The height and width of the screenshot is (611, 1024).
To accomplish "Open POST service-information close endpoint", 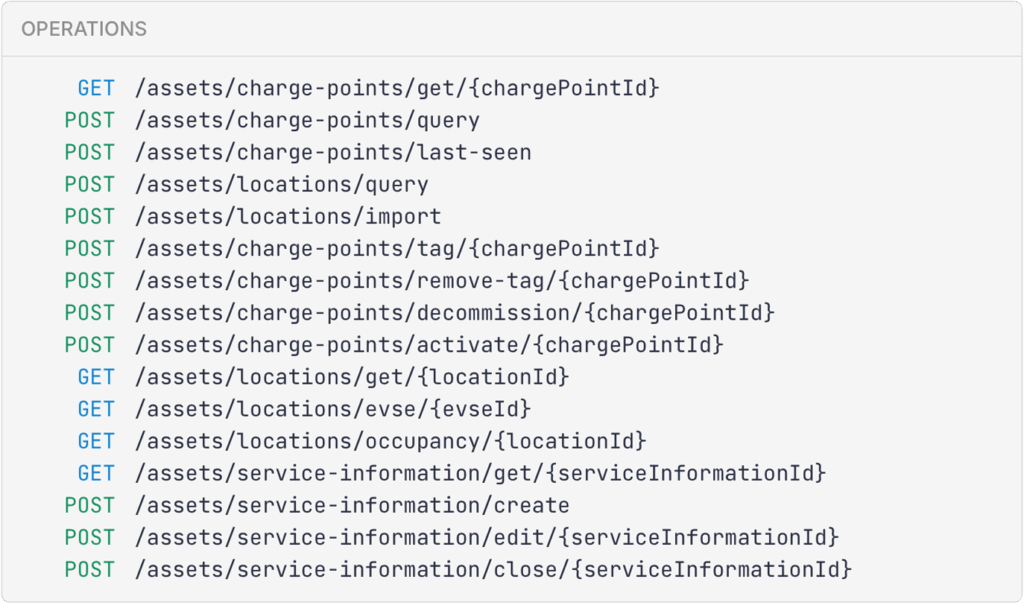I will tap(493, 569).
